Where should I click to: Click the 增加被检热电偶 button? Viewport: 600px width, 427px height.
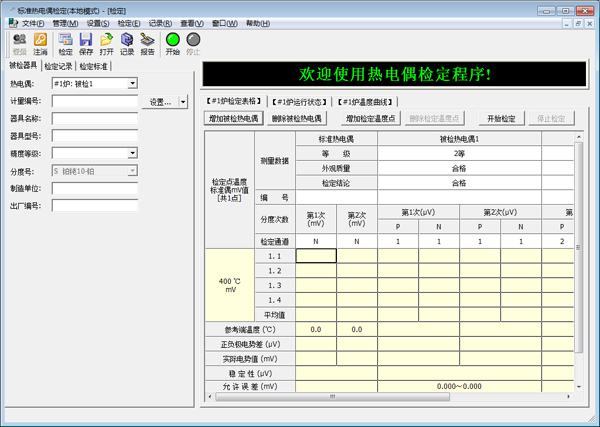click(x=233, y=118)
